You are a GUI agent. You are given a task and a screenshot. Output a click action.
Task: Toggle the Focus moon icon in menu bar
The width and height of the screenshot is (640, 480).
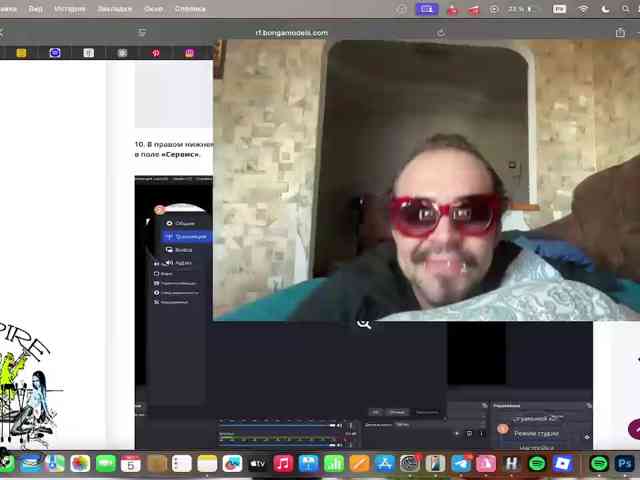click(x=606, y=9)
